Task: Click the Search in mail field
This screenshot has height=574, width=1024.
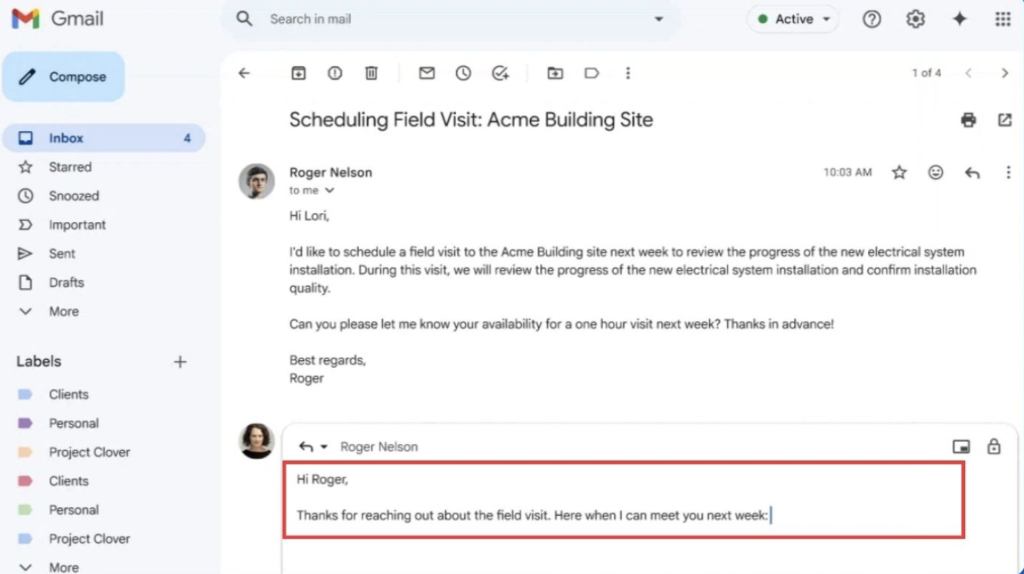Action: (x=450, y=19)
